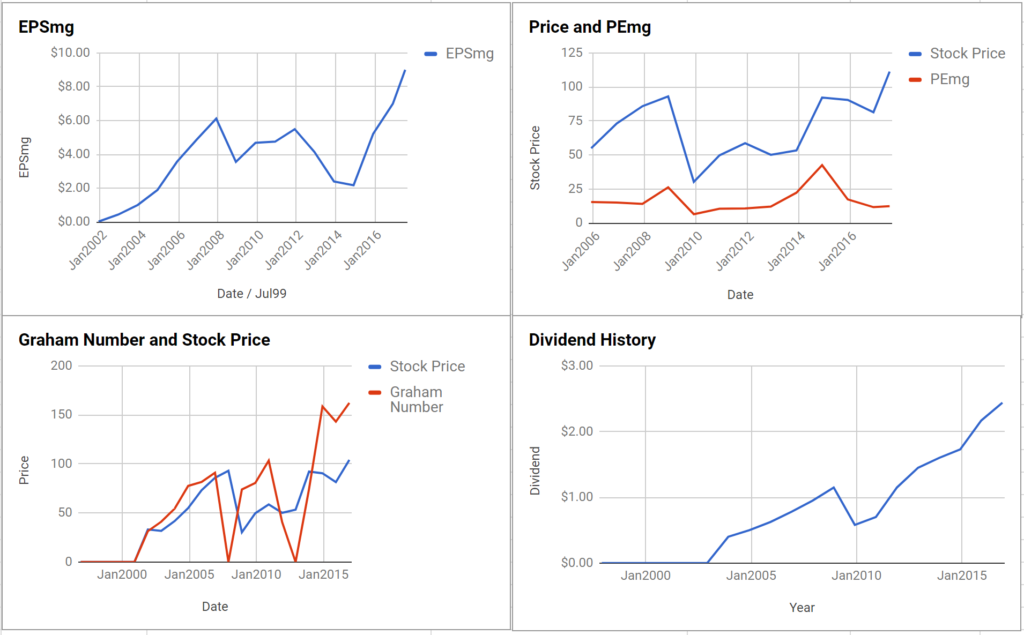Click the $3.00 label on Dividend axis
Viewport: 1024px width, 635px height.
[x=577, y=366]
